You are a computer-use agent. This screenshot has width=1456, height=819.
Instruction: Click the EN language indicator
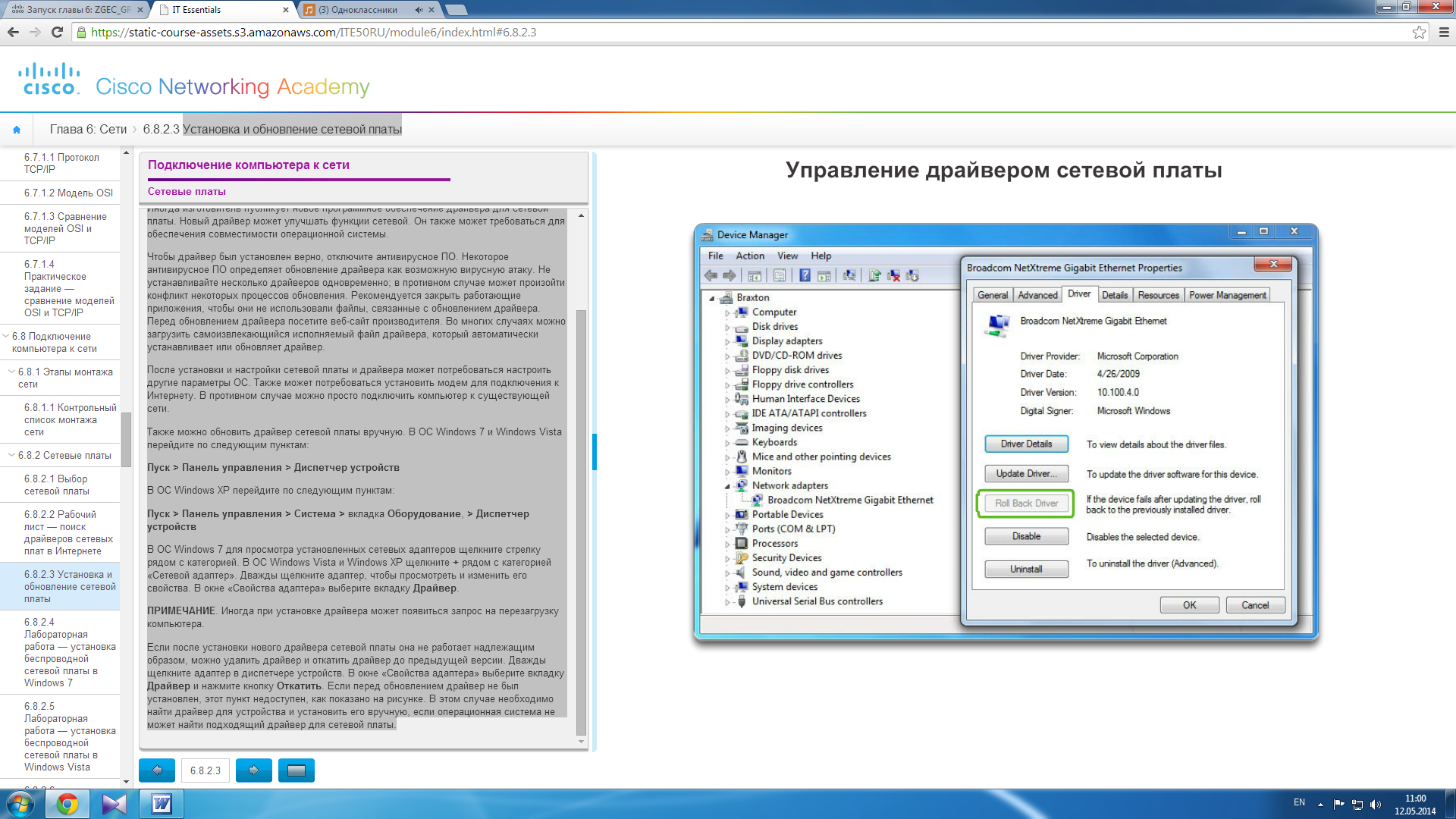point(1299,802)
